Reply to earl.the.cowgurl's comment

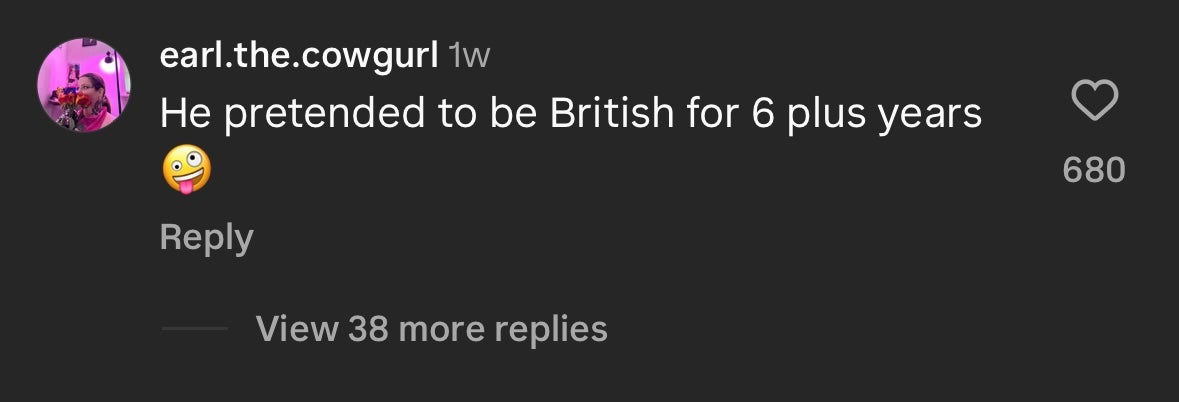pyautogui.click(x=206, y=238)
